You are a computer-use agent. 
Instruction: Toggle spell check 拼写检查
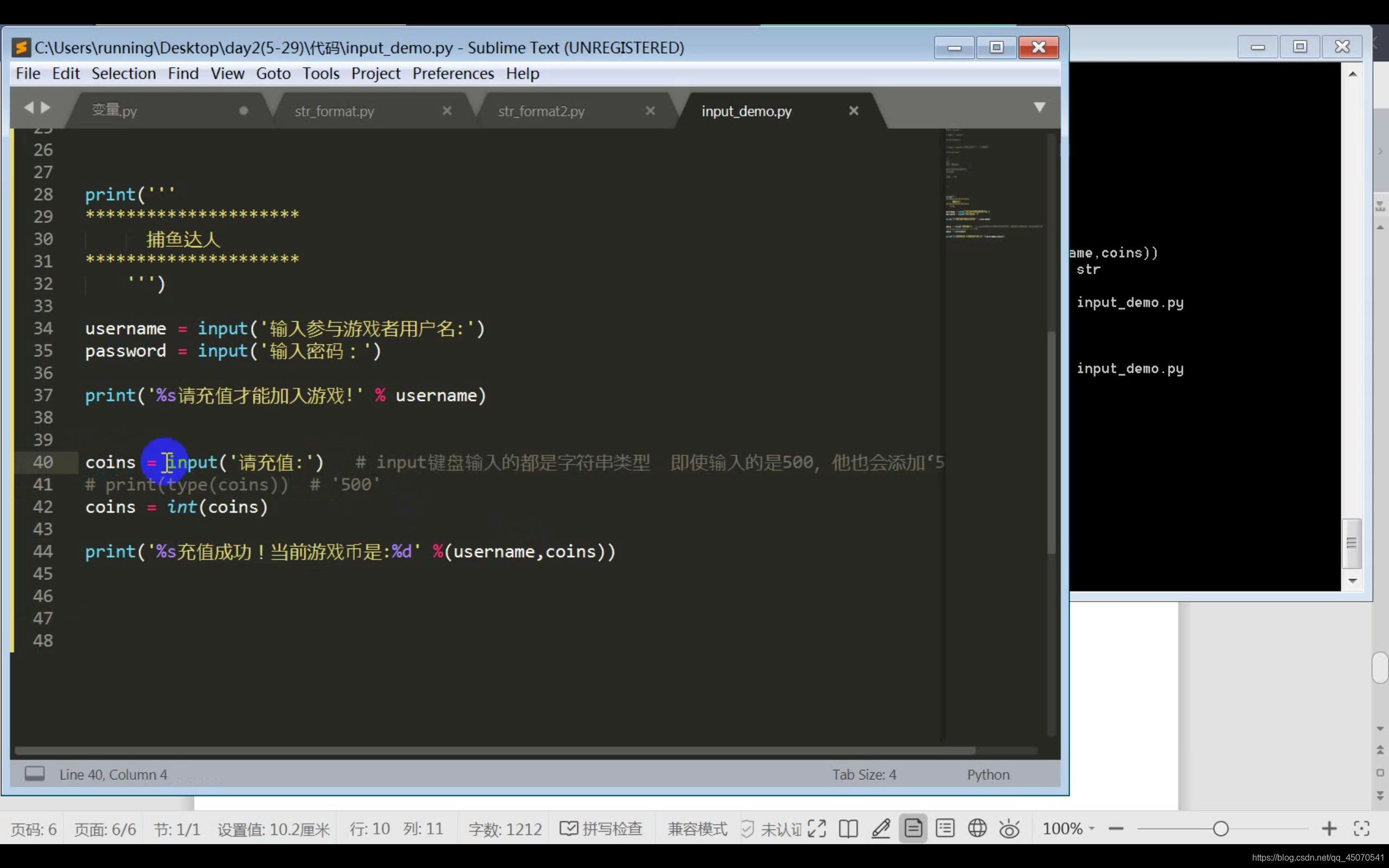(601, 828)
